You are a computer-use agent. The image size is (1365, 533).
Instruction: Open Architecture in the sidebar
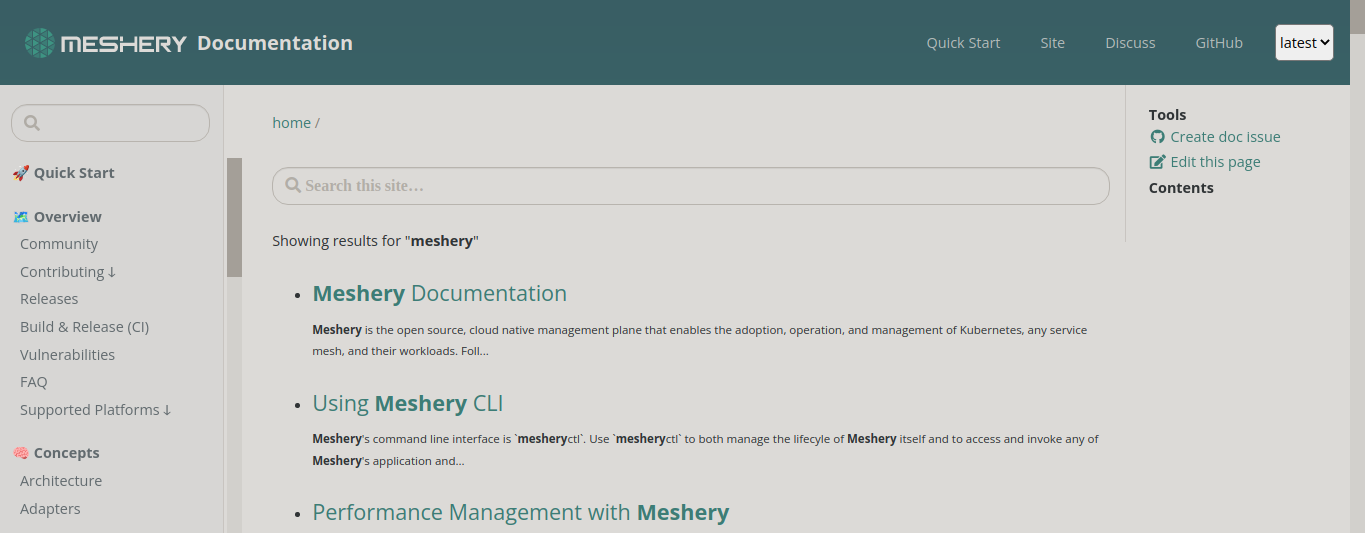[x=61, y=481]
